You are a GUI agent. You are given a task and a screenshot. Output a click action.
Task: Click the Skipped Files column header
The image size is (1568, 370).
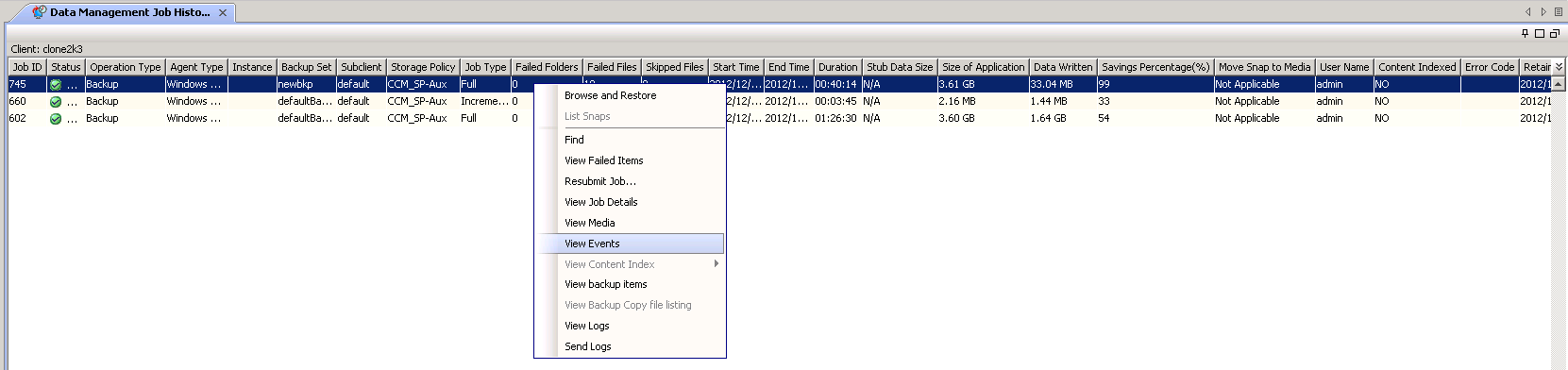point(675,67)
